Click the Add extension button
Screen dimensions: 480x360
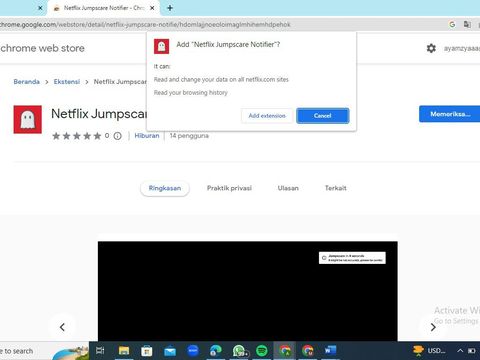(x=267, y=116)
